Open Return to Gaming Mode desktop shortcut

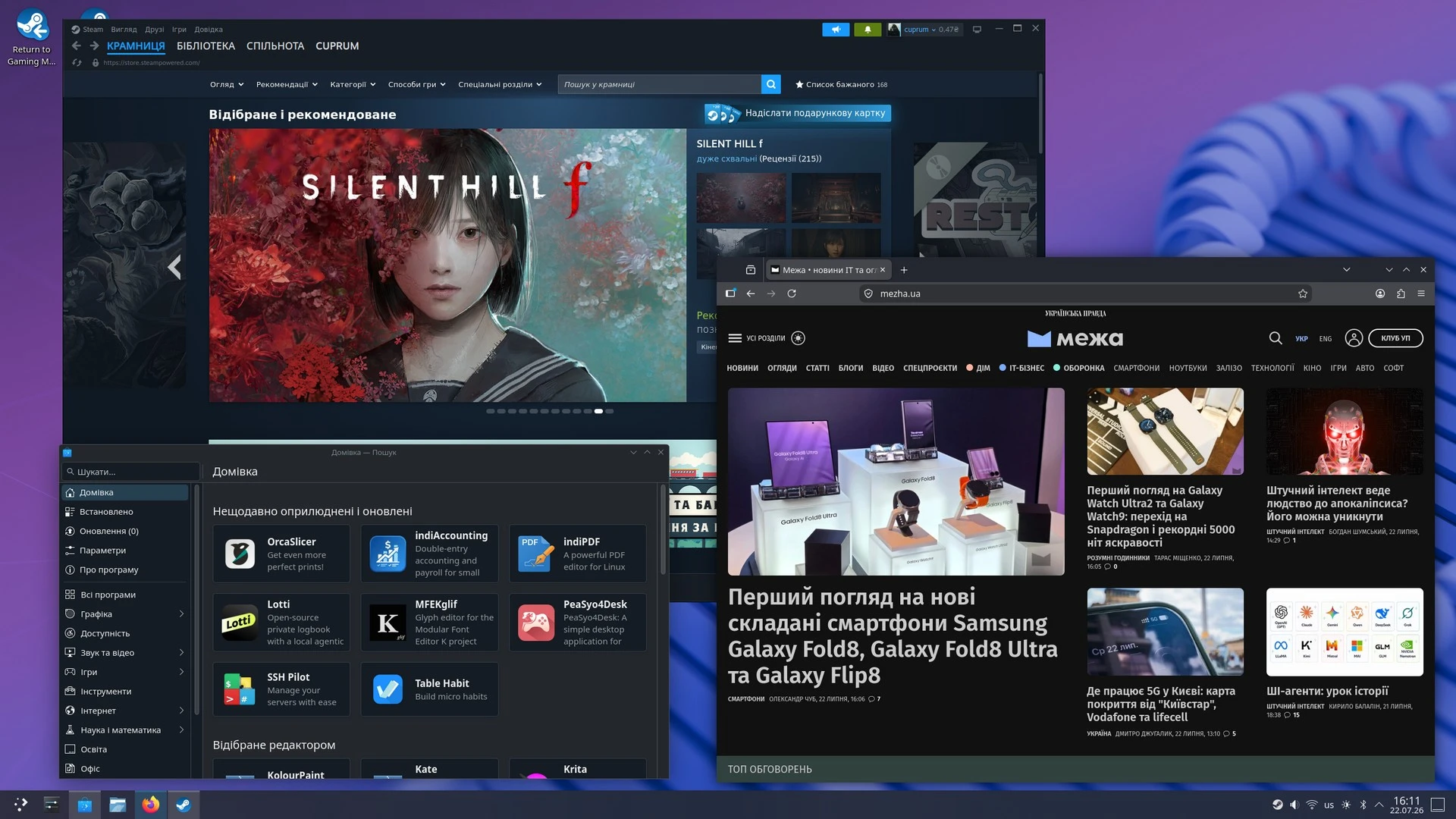(x=32, y=36)
